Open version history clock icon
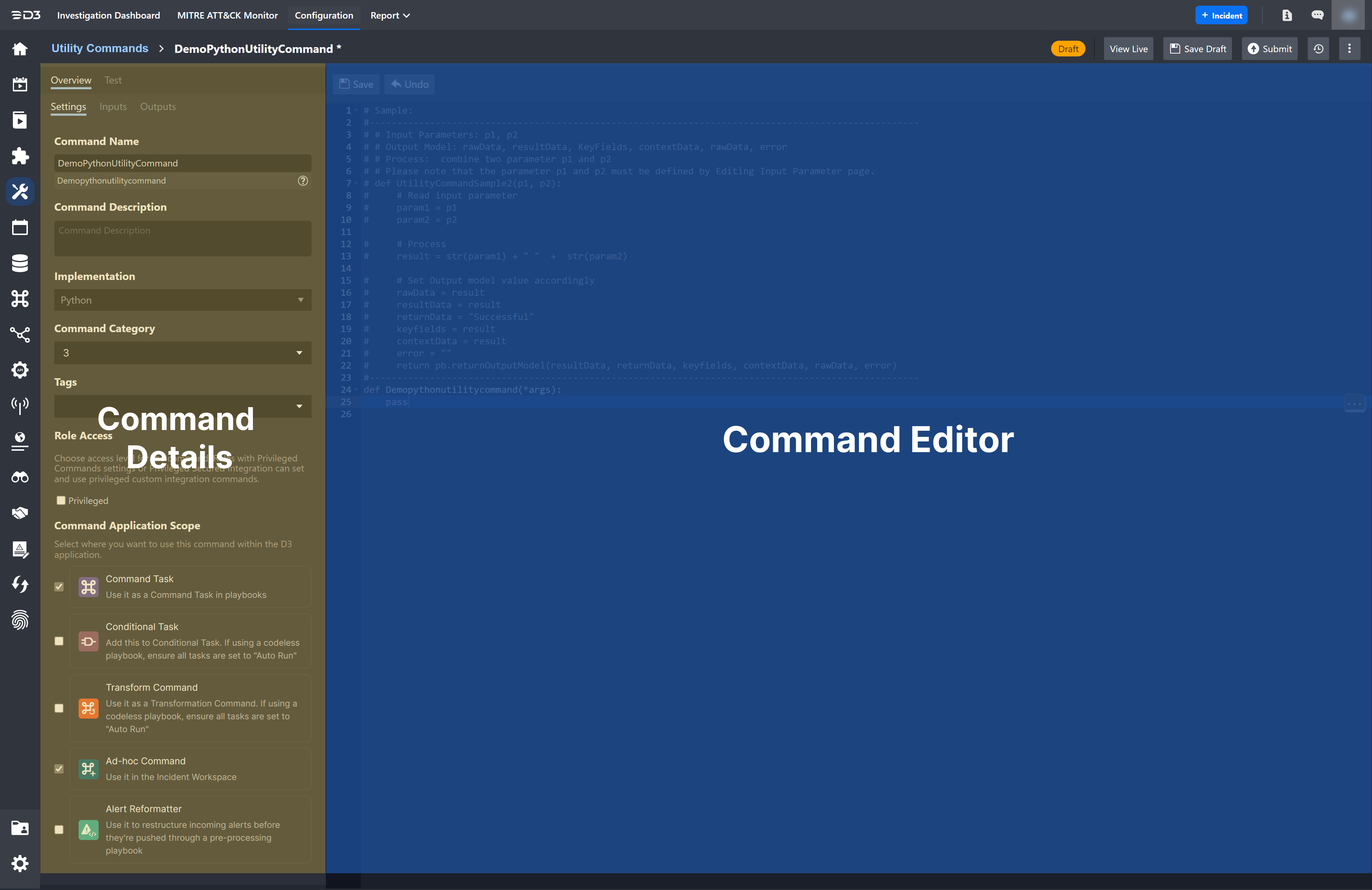The image size is (1372, 890). coord(1318,49)
